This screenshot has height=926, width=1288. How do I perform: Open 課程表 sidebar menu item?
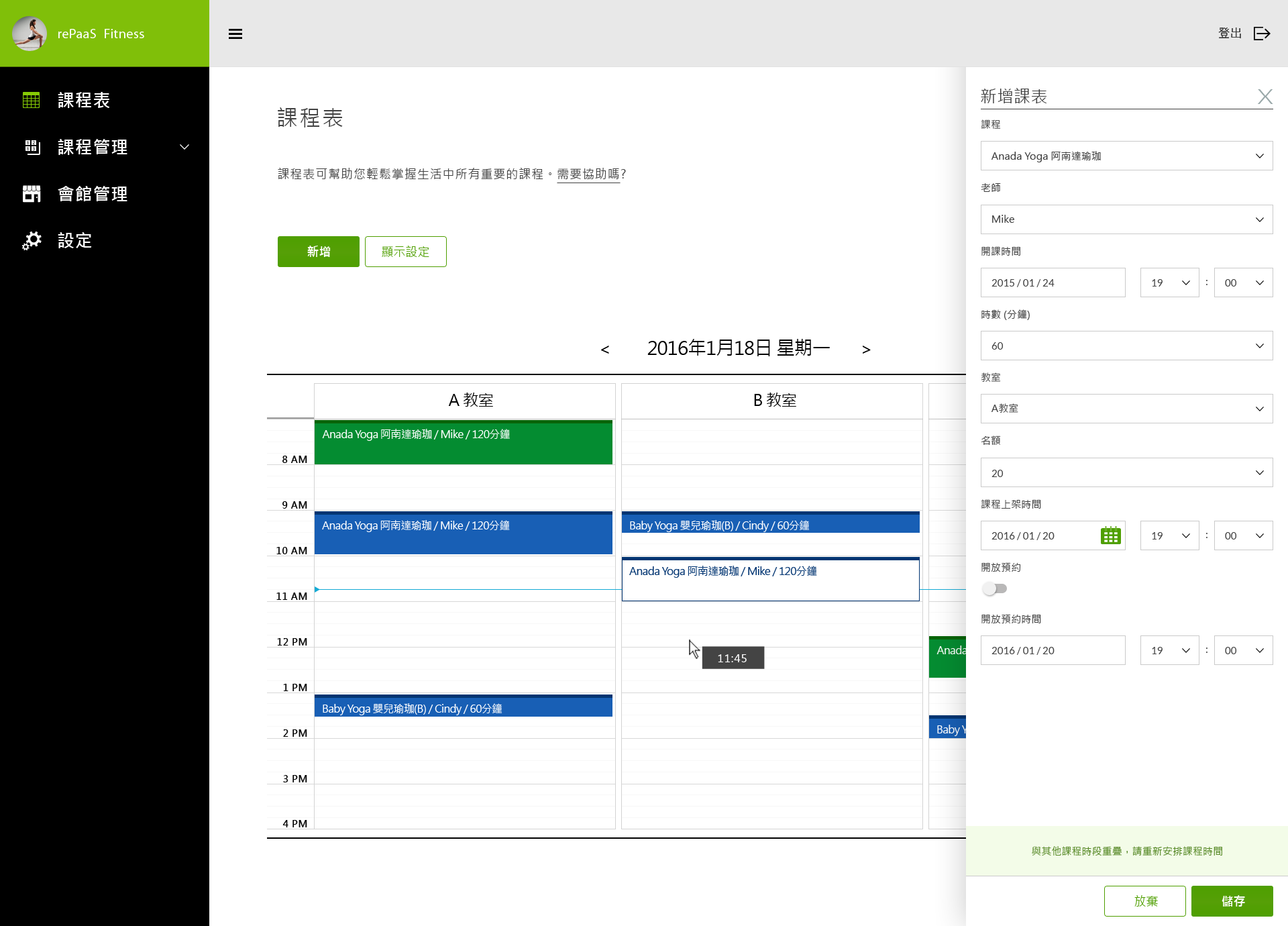click(84, 100)
